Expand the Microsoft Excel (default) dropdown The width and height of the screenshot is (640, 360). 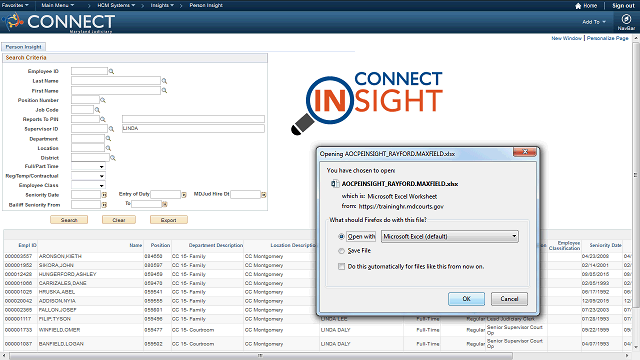(449, 236)
